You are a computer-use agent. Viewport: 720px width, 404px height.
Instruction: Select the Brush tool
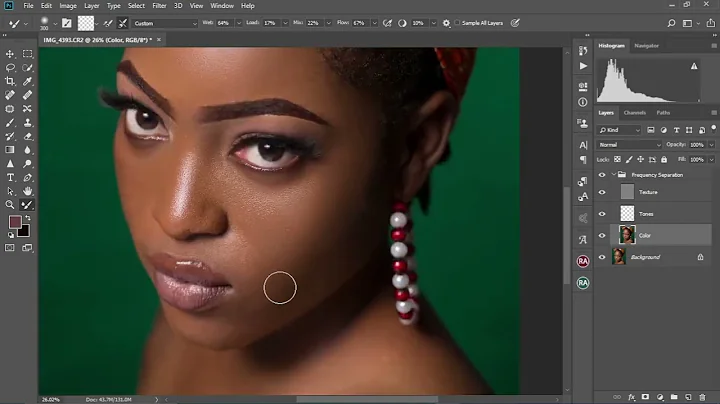click(x=10, y=123)
